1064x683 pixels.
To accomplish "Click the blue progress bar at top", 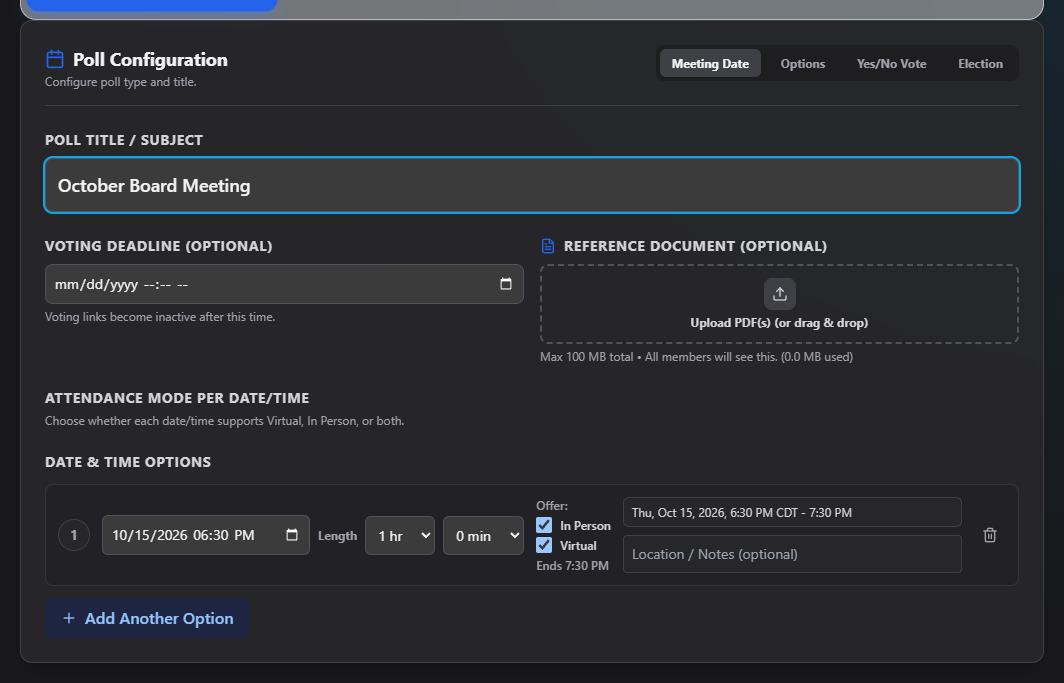I will pyautogui.click(x=152, y=5).
